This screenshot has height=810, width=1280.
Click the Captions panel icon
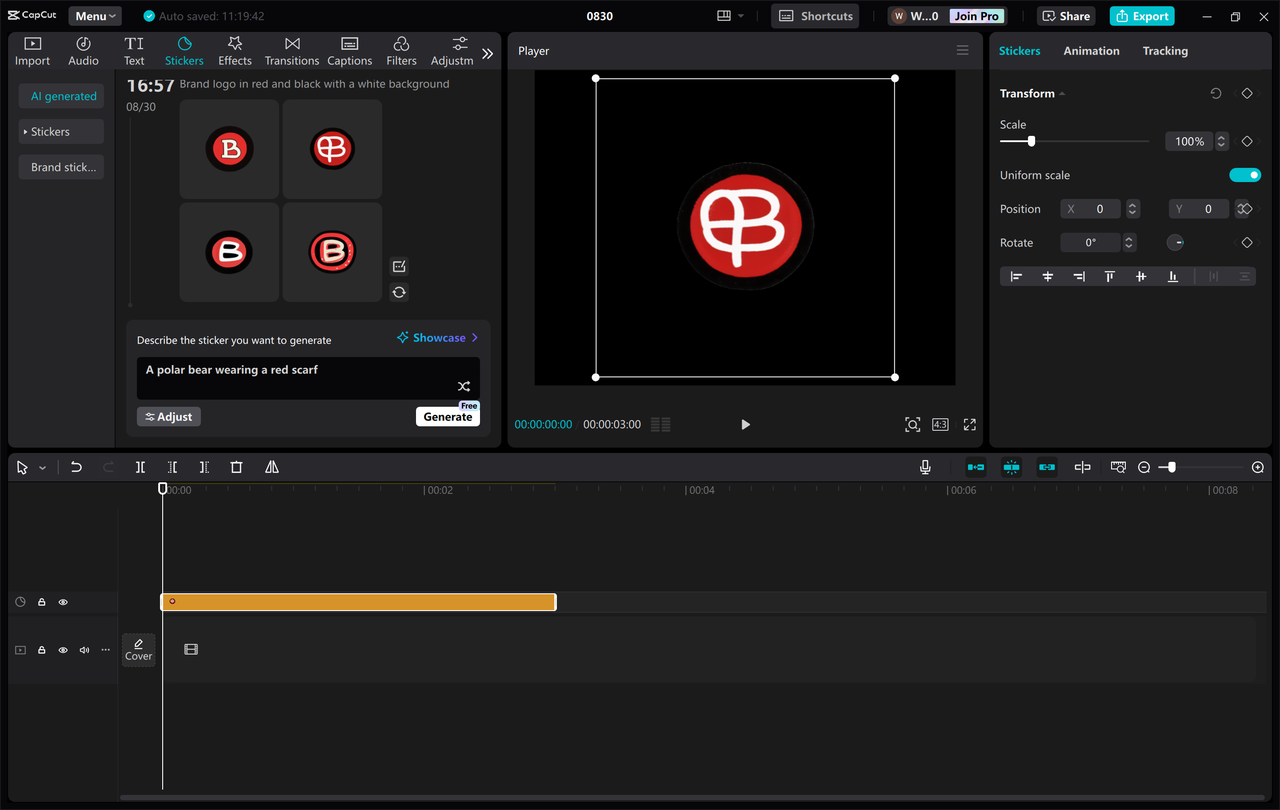coord(349,50)
